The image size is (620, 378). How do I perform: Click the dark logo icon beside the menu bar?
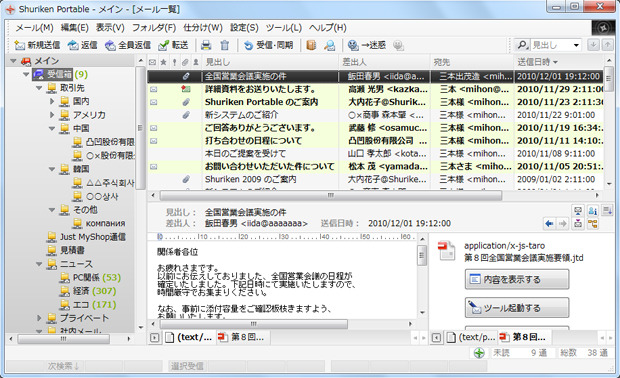pos(603,28)
